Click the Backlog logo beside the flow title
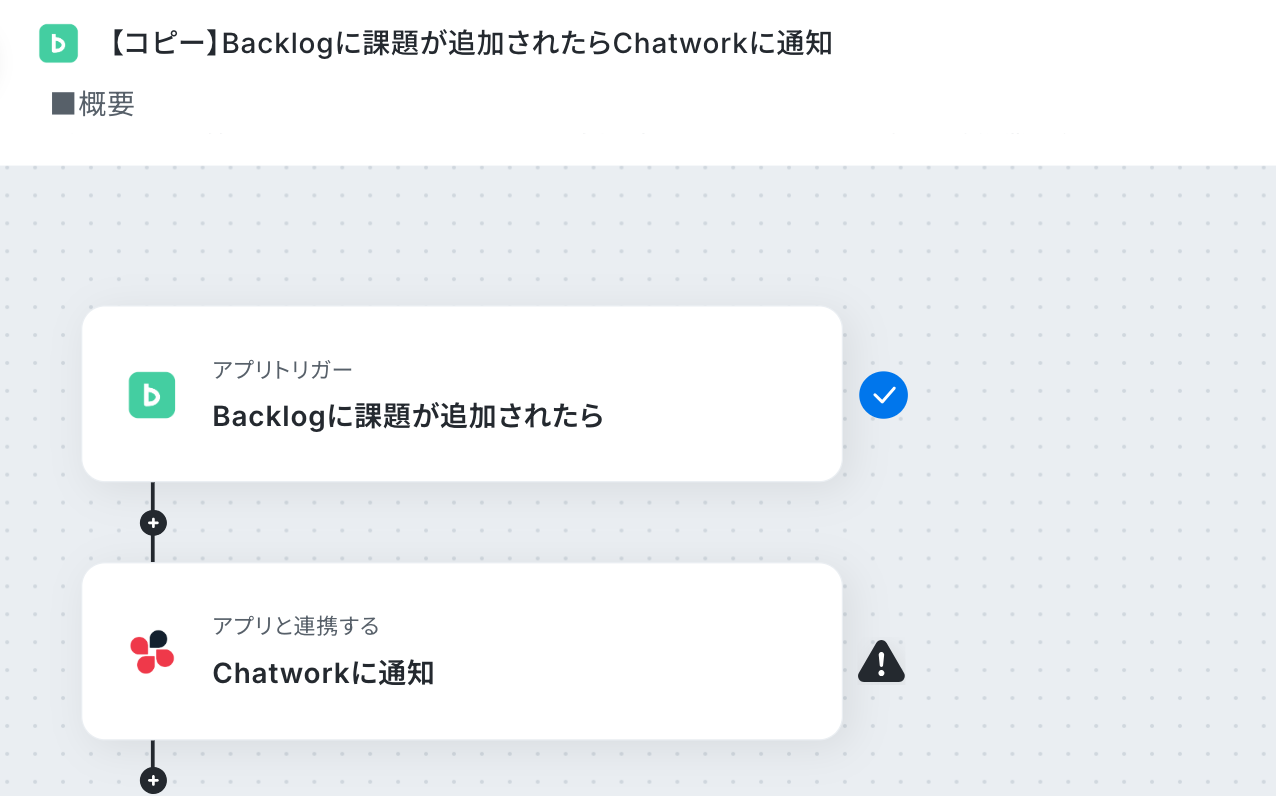The image size is (1276, 796). pyautogui.click(x=58, y=43)
